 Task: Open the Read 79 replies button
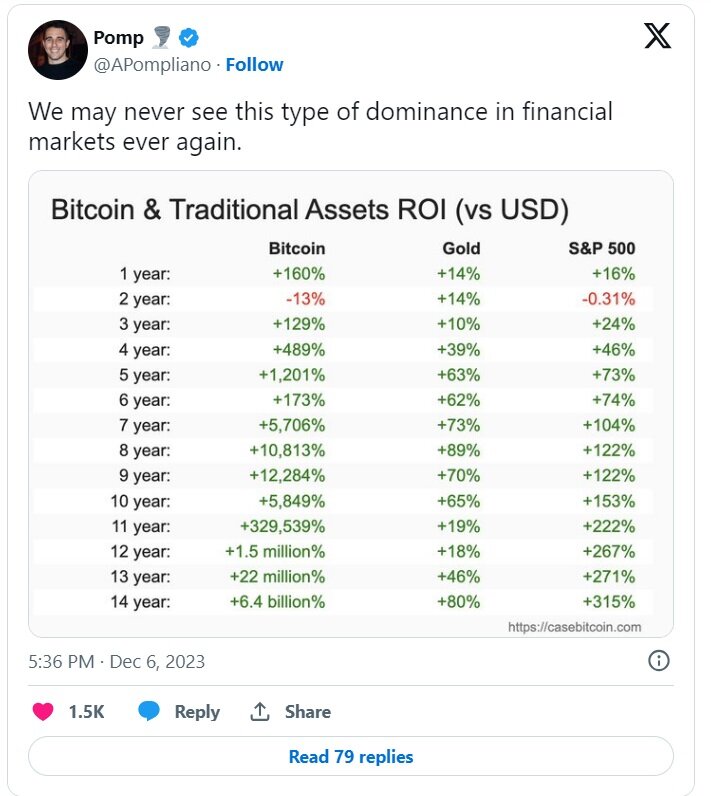351,756
